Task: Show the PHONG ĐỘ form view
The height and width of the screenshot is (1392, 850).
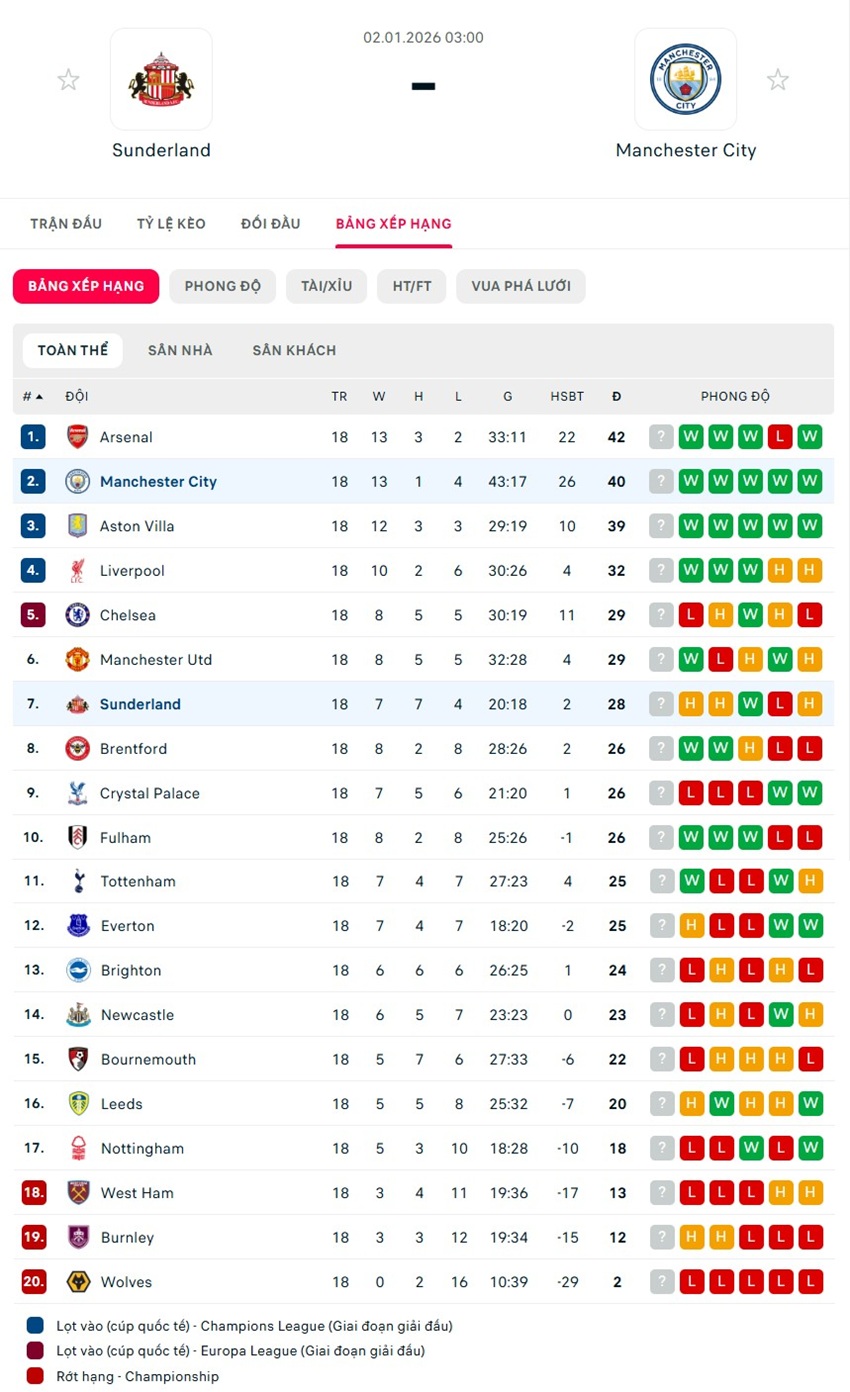Action: (222, 286)
